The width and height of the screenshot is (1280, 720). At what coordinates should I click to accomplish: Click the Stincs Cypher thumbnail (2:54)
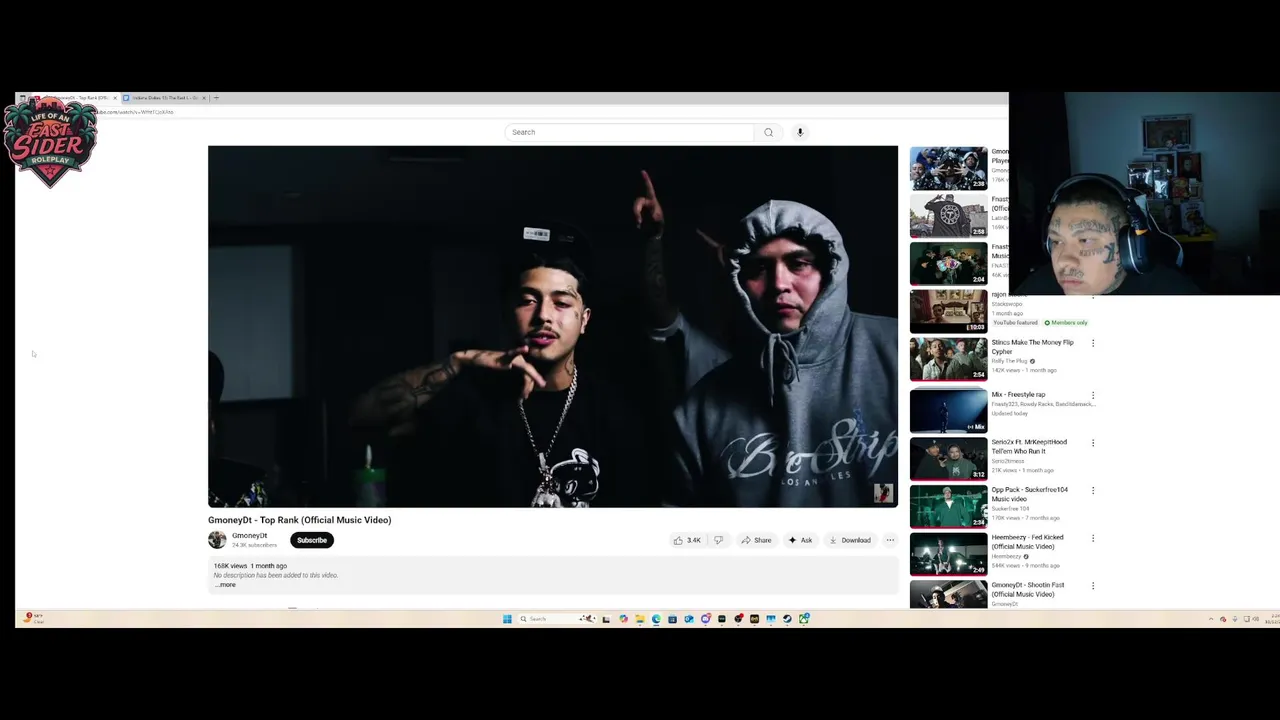tap(948, 359)
